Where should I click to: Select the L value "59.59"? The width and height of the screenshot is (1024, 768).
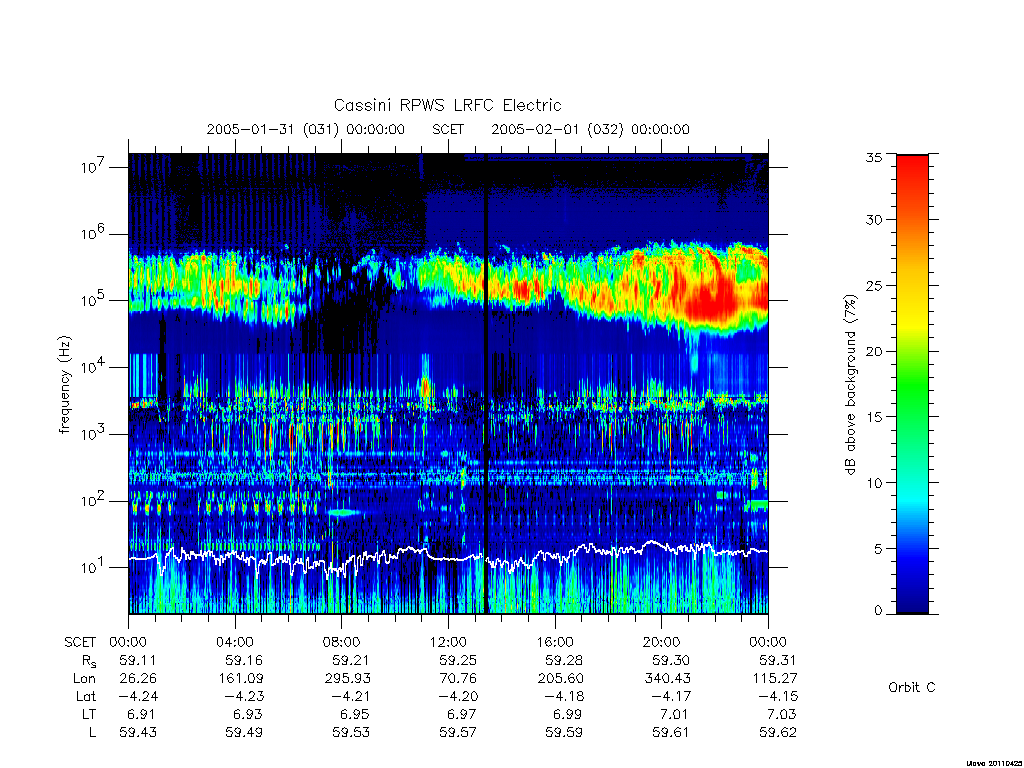pos(564,733)
